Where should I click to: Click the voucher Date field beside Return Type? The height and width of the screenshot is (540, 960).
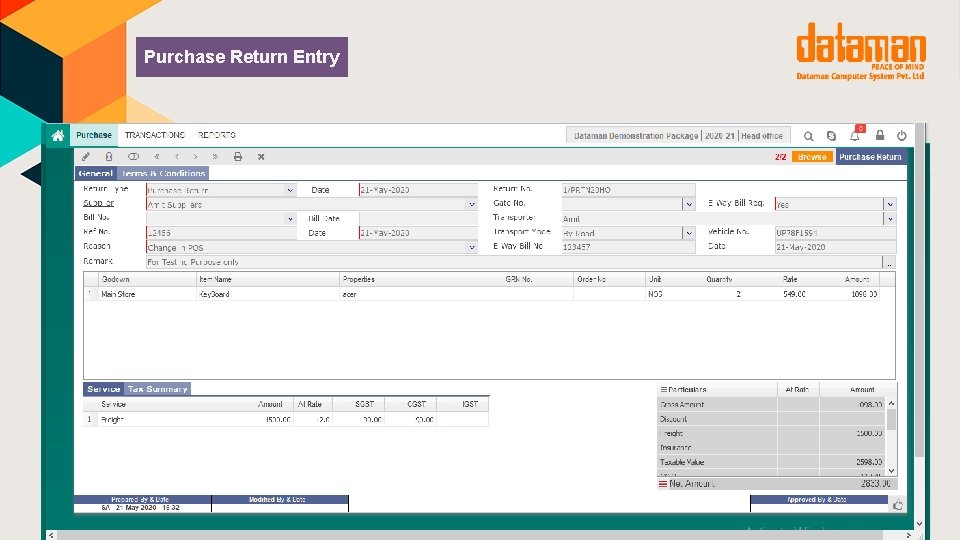pos(418,190)
